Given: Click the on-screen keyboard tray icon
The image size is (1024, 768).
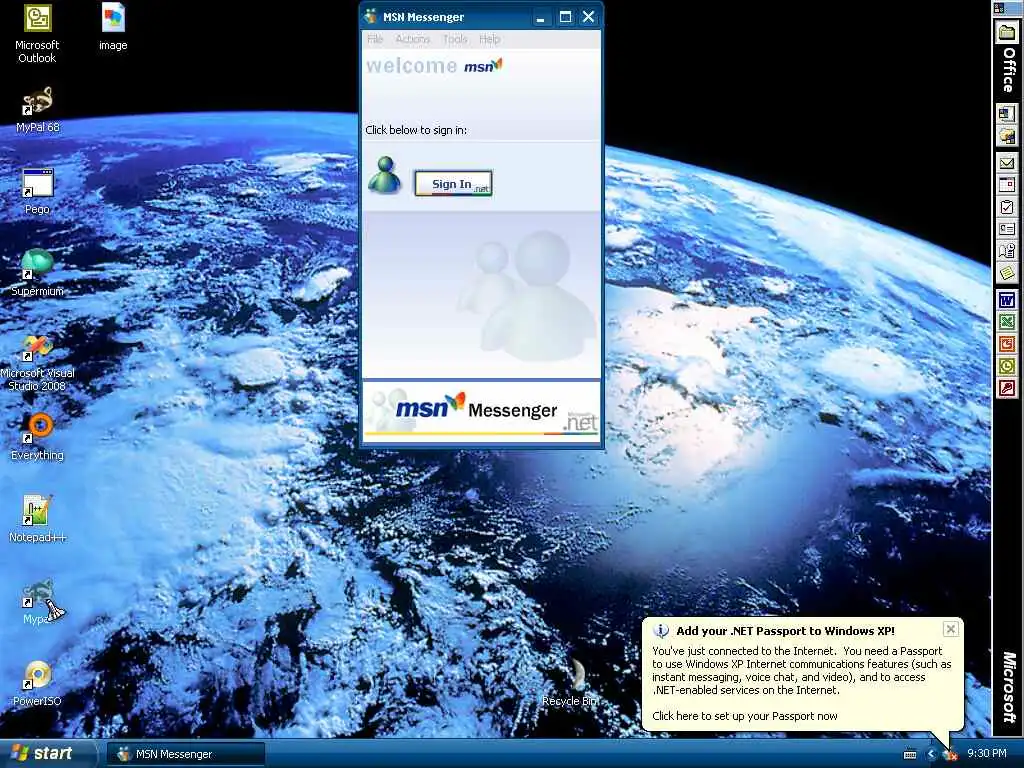Looking at the screenshot, I should pyautogui.click(x=910, y=754).
